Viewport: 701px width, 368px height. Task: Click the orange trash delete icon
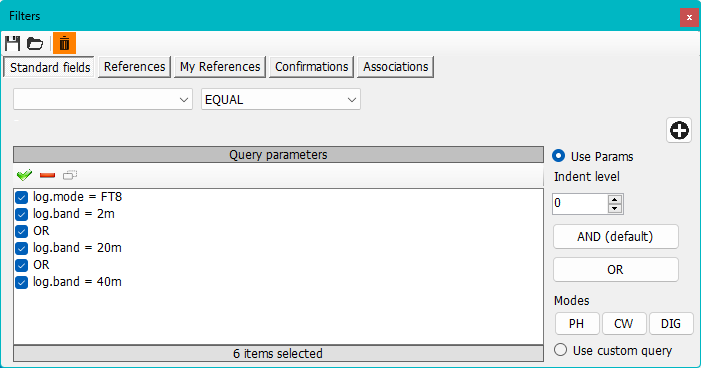(x=64, y=43)
